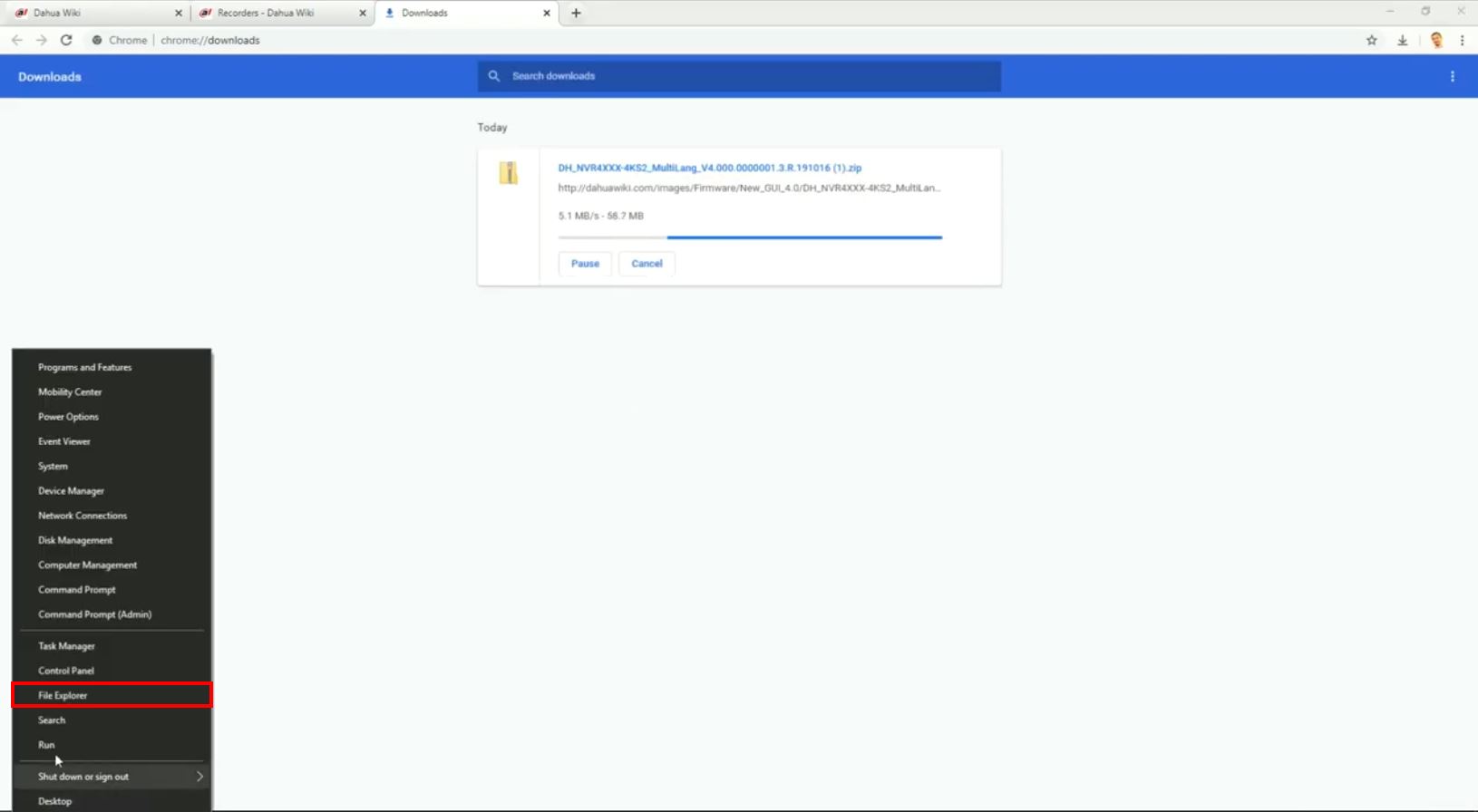Switch to the Dahua Wiki tab
The height and width of the screenshot is (812, 1478).
(x=97, y=13)
